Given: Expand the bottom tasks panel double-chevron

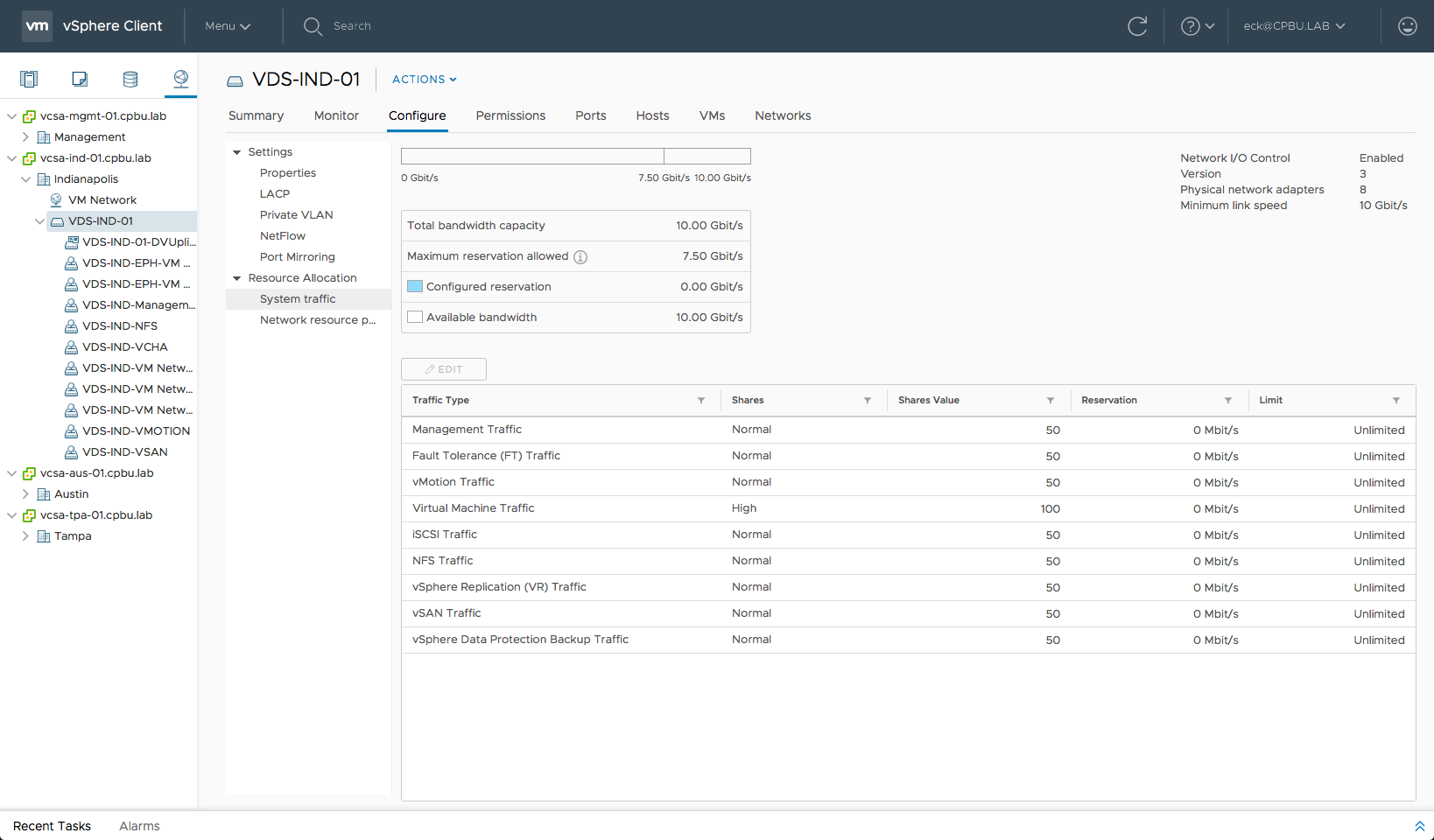Looking at the screenshot, I should (x=1420, y=826).
